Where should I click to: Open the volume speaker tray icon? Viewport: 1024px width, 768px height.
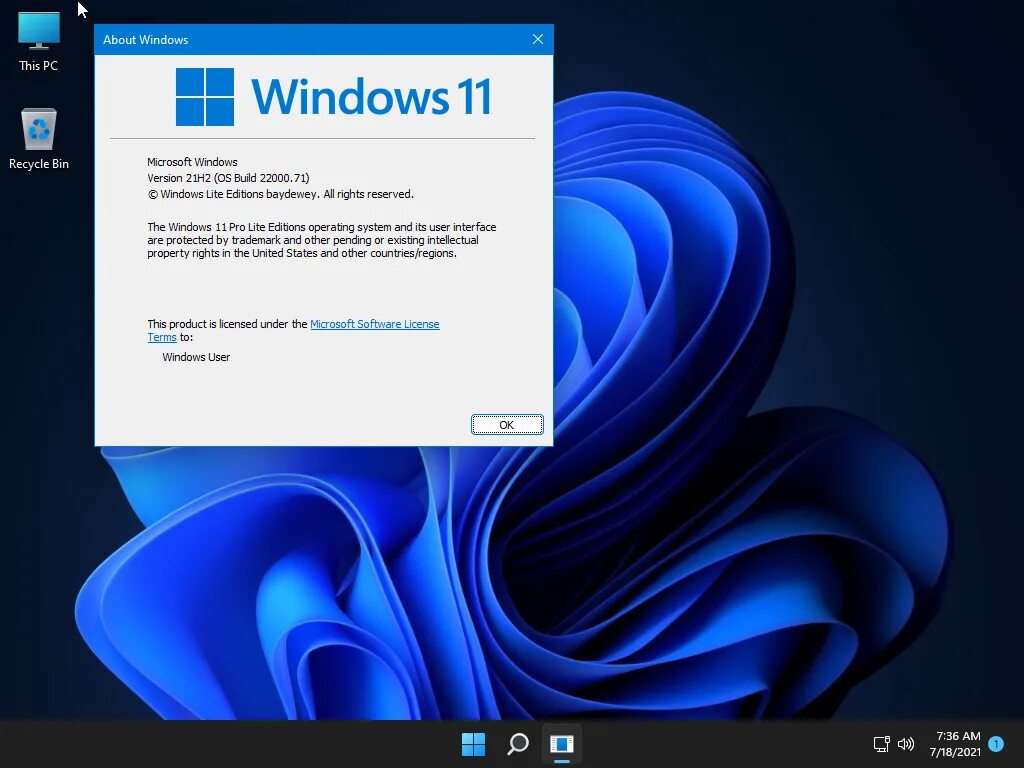pyautogui.click(x=906, y=744)
